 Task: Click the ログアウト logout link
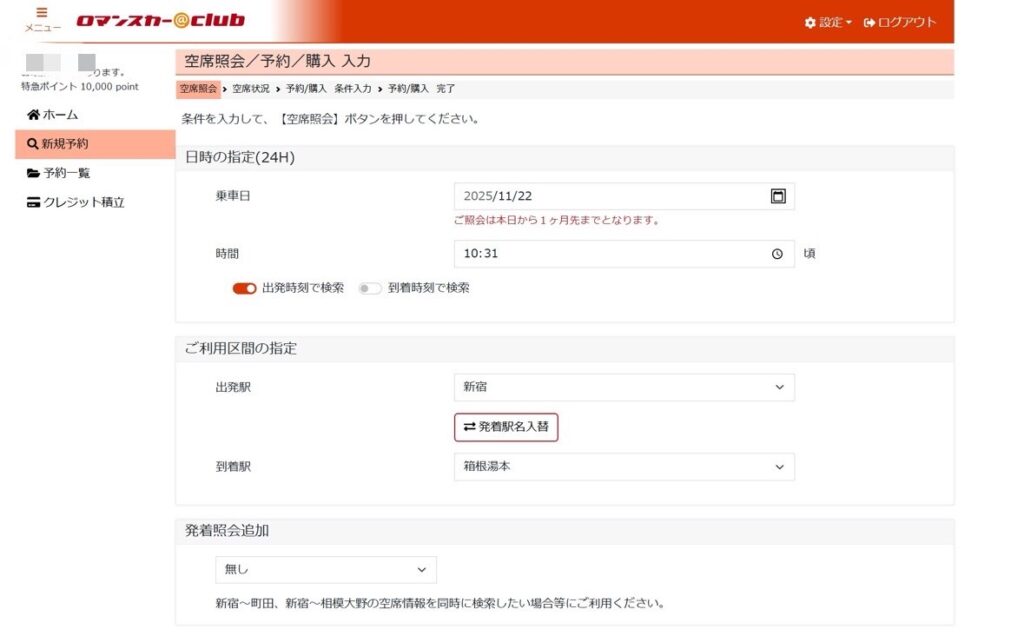point(900,22)
